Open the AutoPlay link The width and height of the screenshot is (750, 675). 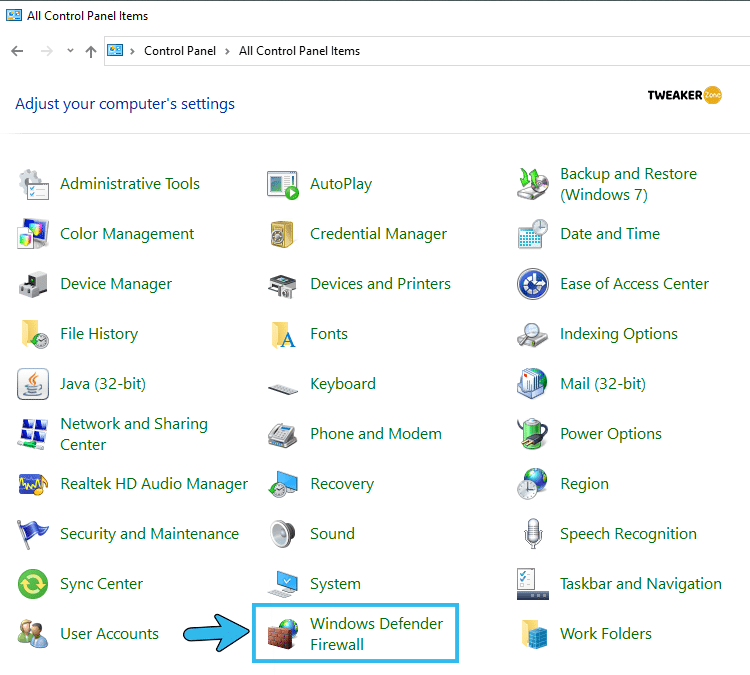click(341, 184)
